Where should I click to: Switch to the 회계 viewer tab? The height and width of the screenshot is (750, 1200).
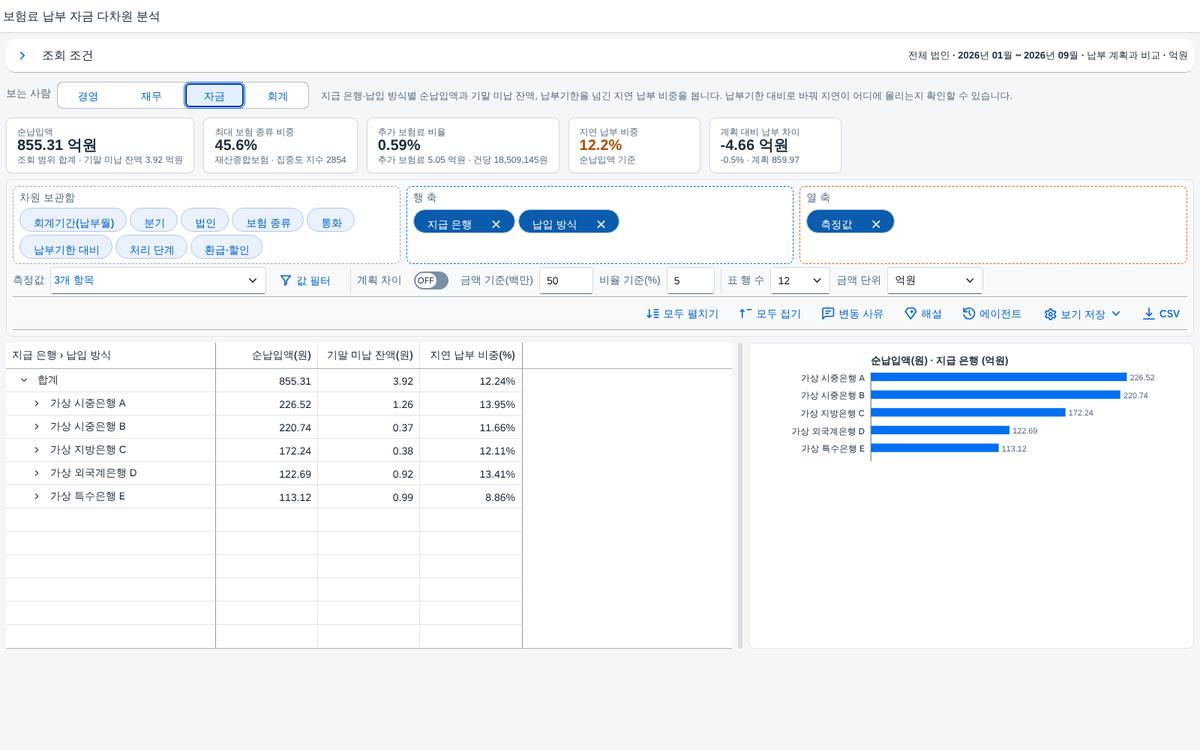point(277,96)
